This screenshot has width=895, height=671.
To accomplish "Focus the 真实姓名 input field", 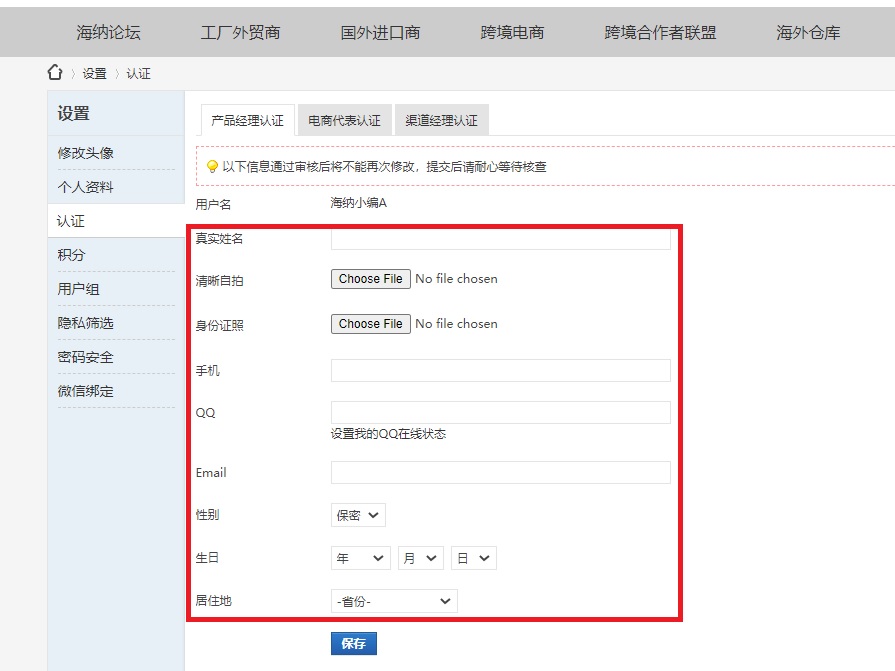I will tap(500, 240).
